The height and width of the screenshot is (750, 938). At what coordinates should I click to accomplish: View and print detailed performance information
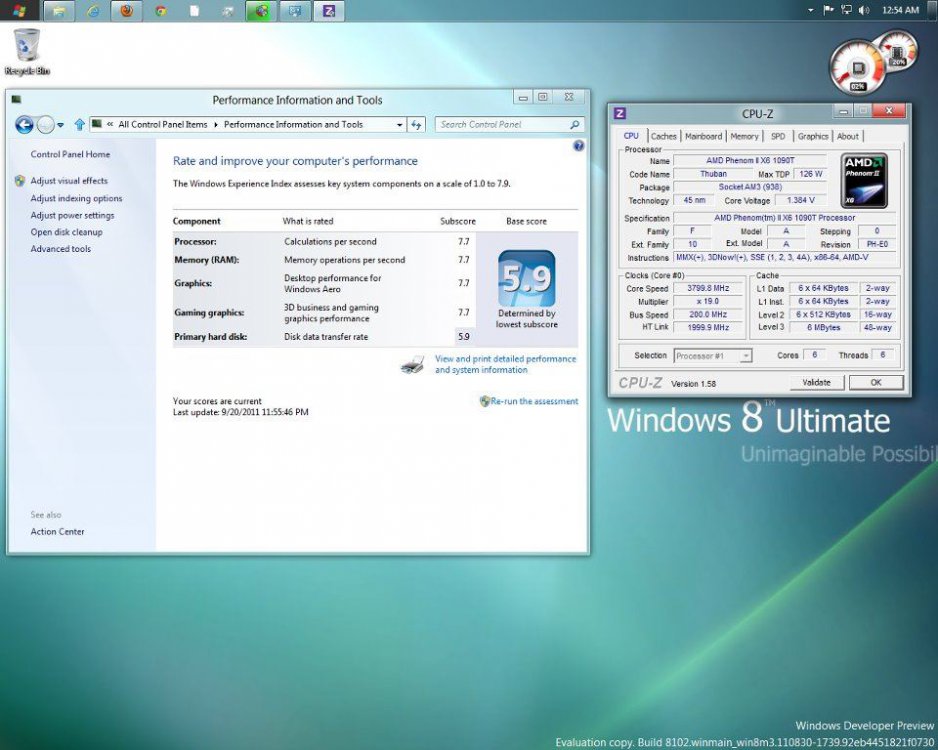click(505, 364)
